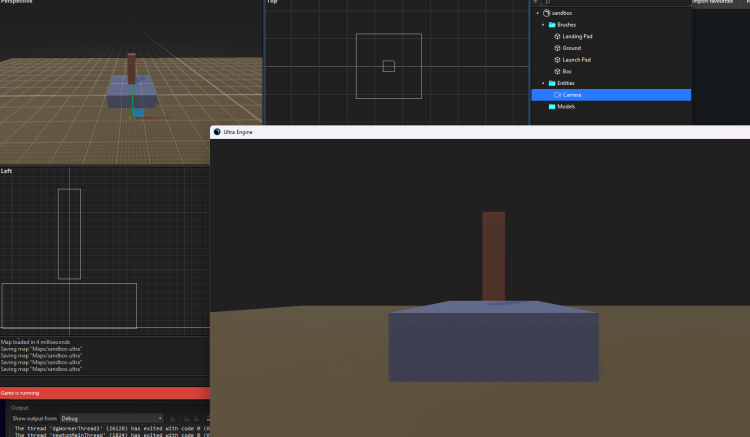Select the Landing Pad tree item
The image size is (750, 437).
577,36
